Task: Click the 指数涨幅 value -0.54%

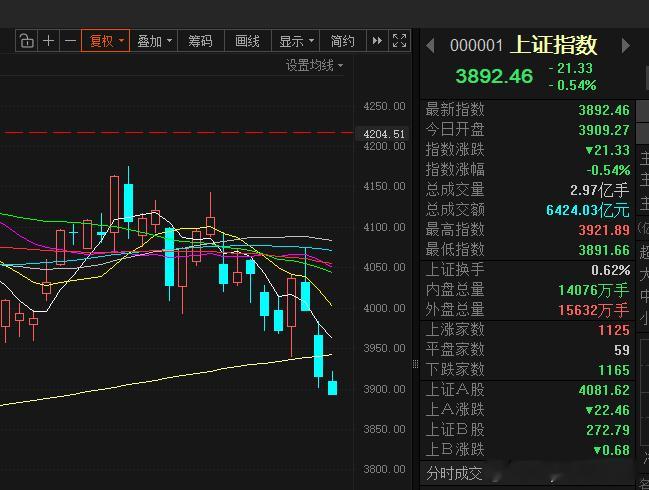Action: (608, 170)
